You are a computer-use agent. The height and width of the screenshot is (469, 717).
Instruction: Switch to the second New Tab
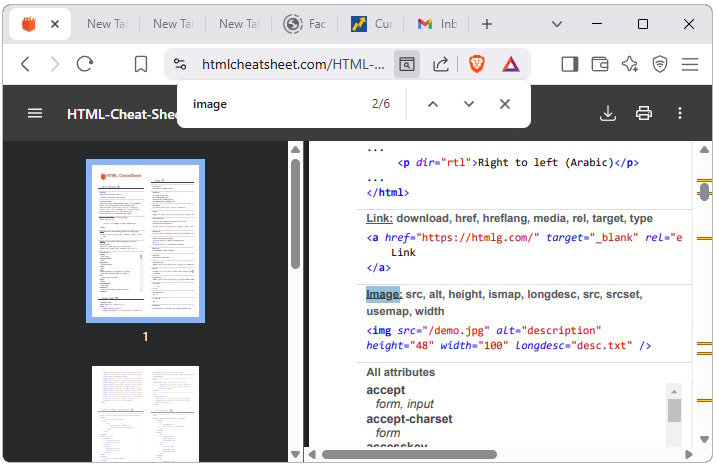[173, 24]
